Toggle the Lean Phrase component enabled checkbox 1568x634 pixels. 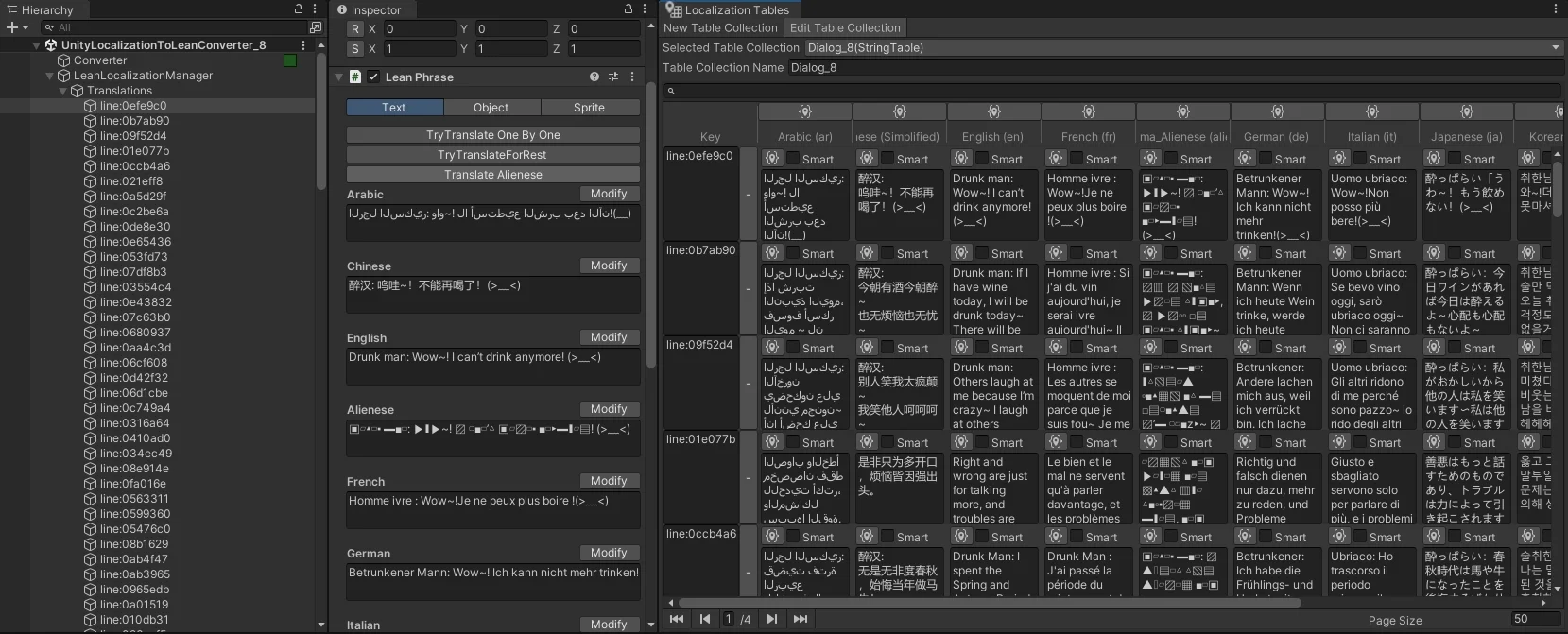click(x=373, y=77)
